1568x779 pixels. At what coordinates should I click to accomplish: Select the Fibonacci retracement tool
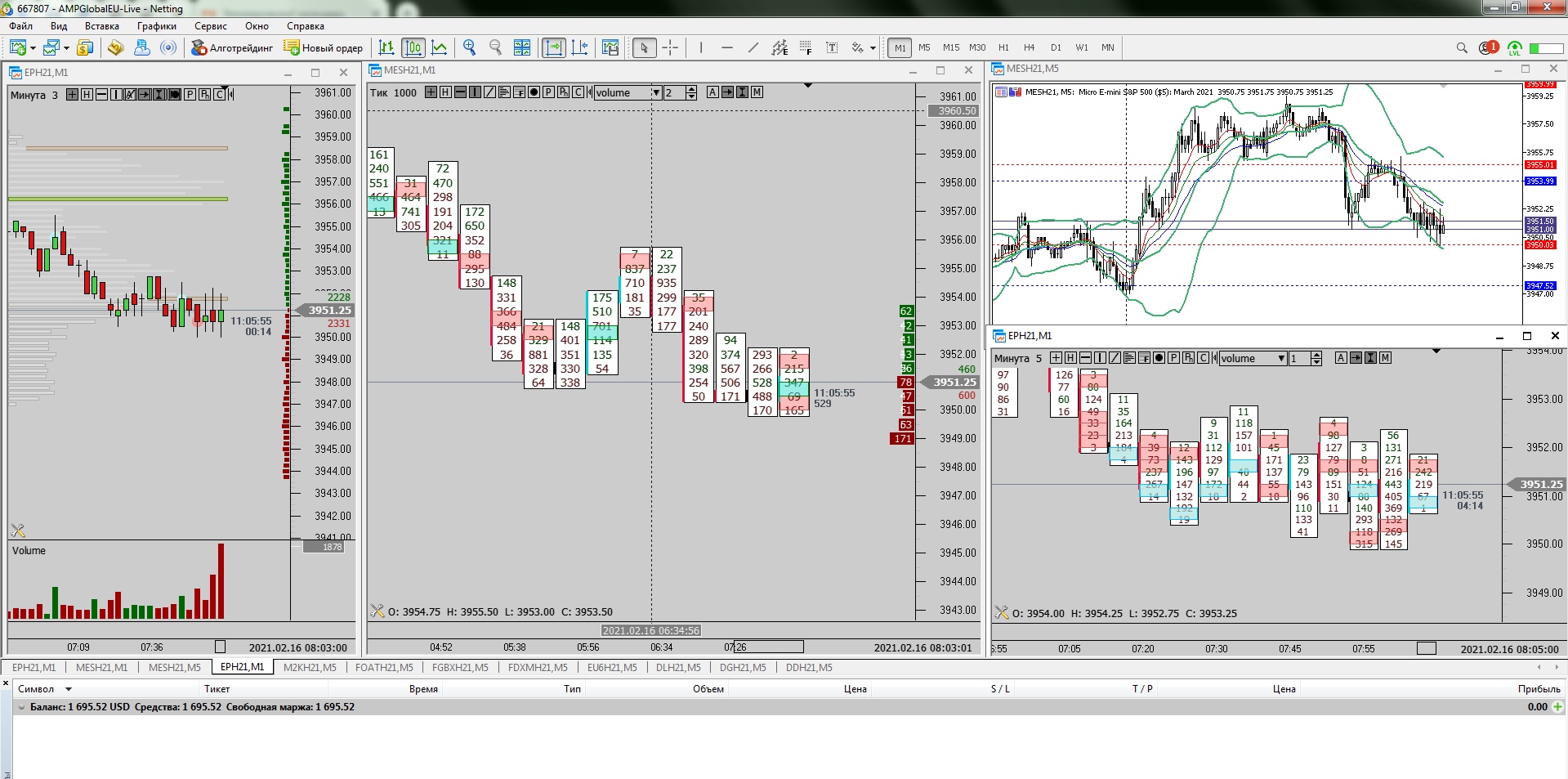pyautogui.click(x=806, y=47)
